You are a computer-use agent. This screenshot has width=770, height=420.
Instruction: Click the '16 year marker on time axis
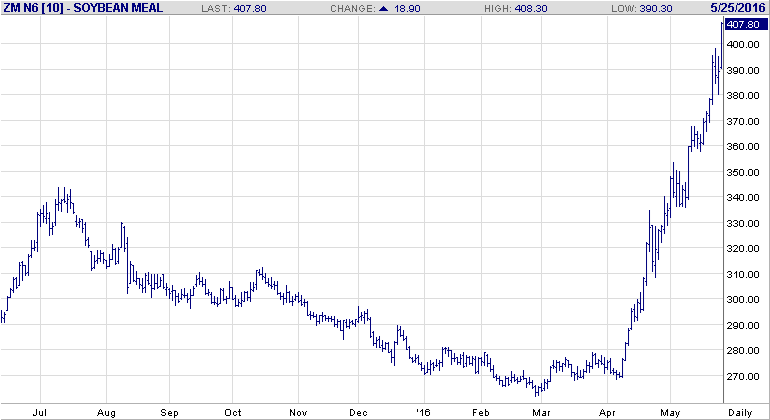point(423,411)
